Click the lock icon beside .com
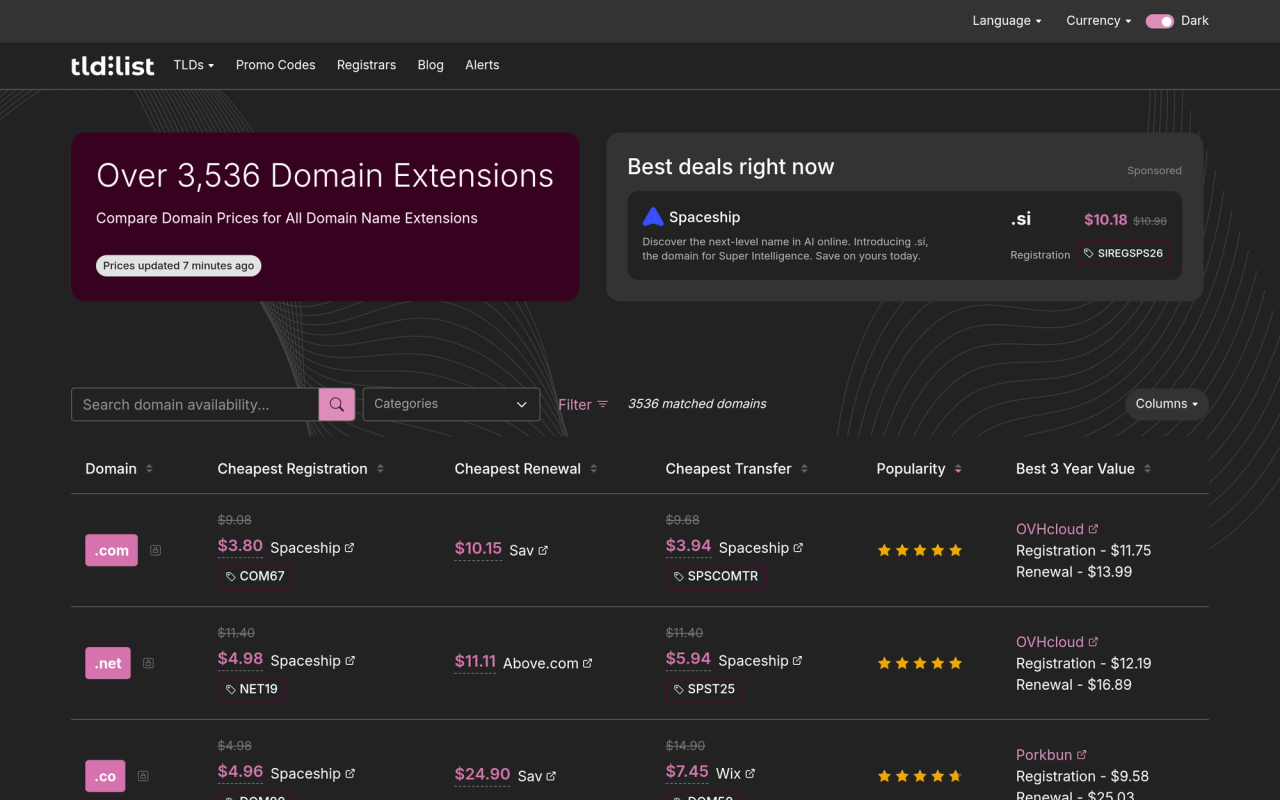This screenshot has height=800, width=1280. click(155, 550)
